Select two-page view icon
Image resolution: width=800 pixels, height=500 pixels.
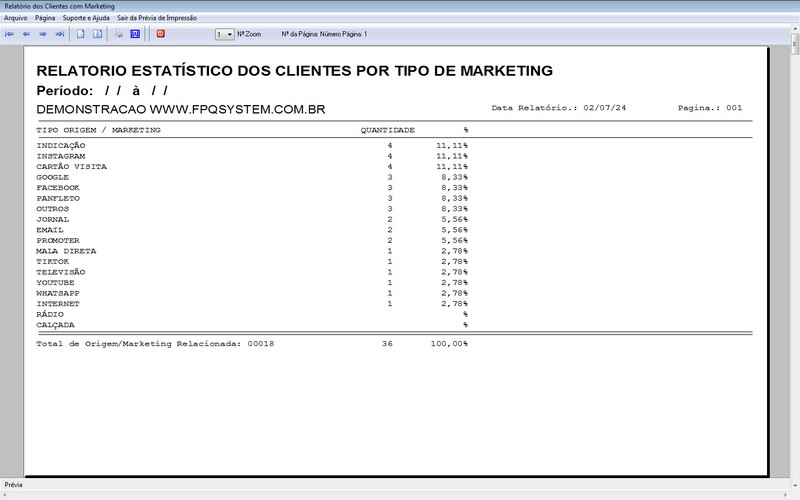click(x=97, y=34)
